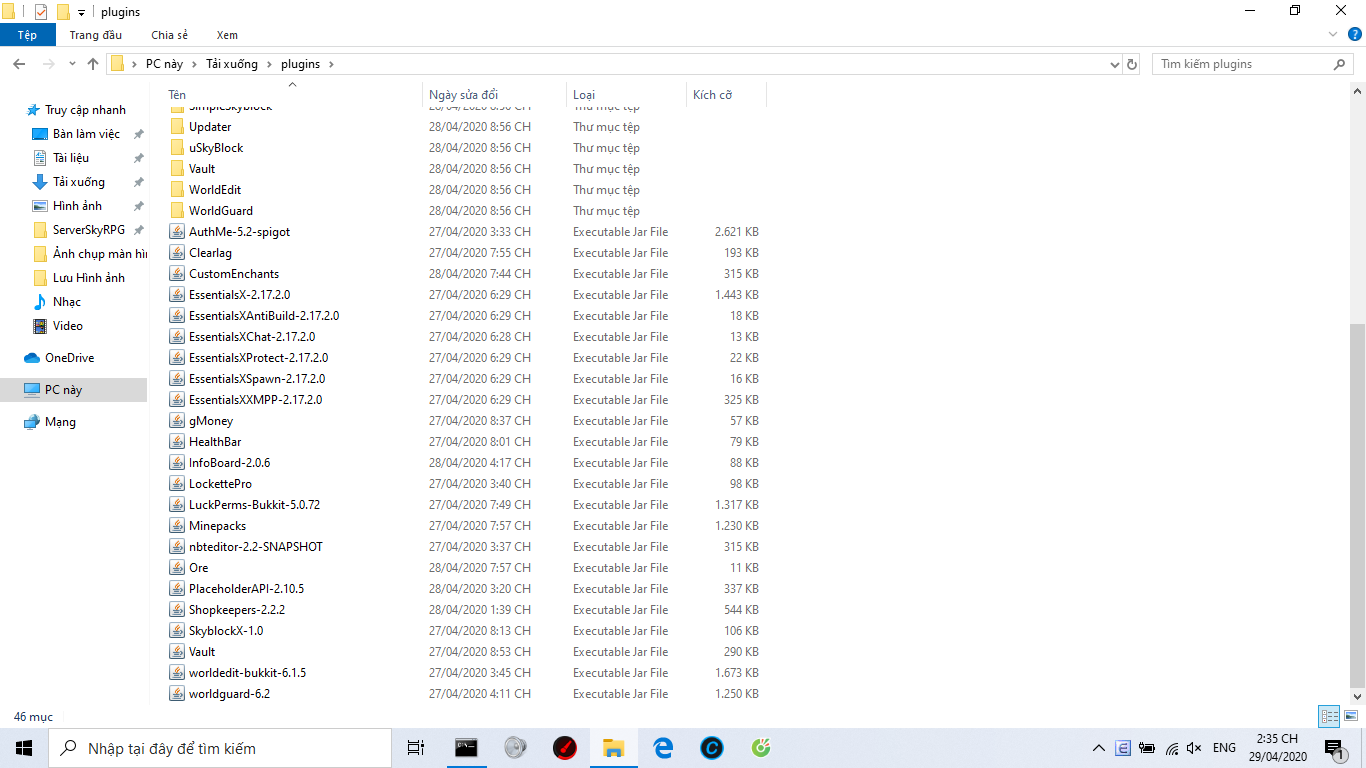Expand the PC này breadcrumb chevron
1366x768 pixels.
(x=193, y=64)
